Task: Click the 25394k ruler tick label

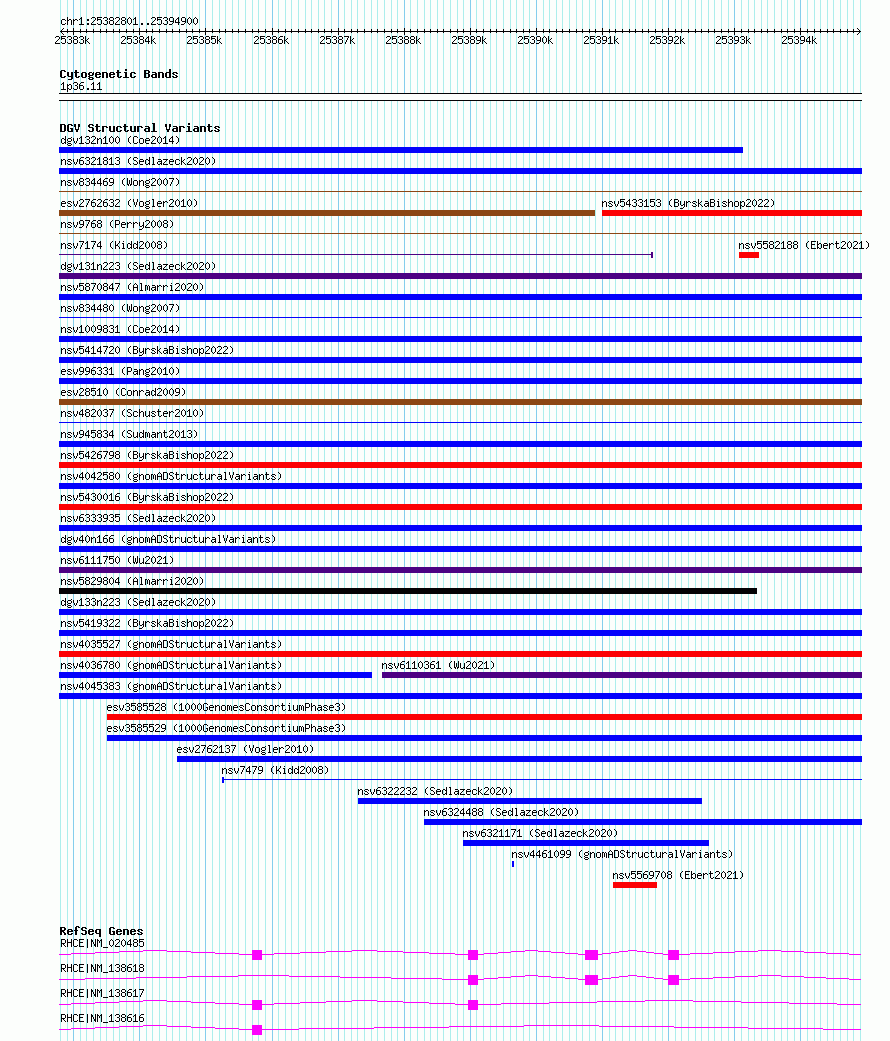Action: 799,40
